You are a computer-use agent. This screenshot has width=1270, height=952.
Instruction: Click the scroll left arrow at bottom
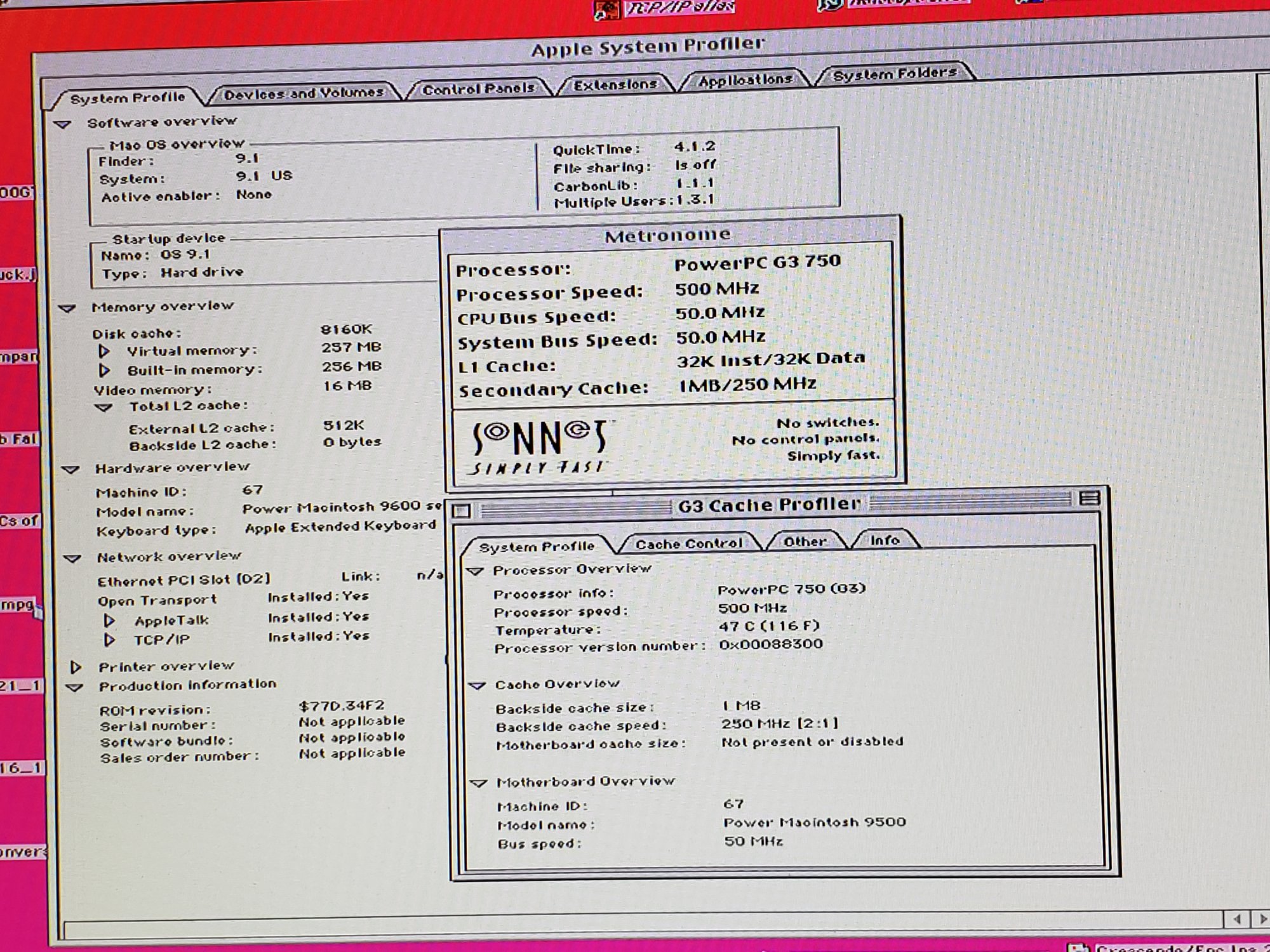point(1236,919)
